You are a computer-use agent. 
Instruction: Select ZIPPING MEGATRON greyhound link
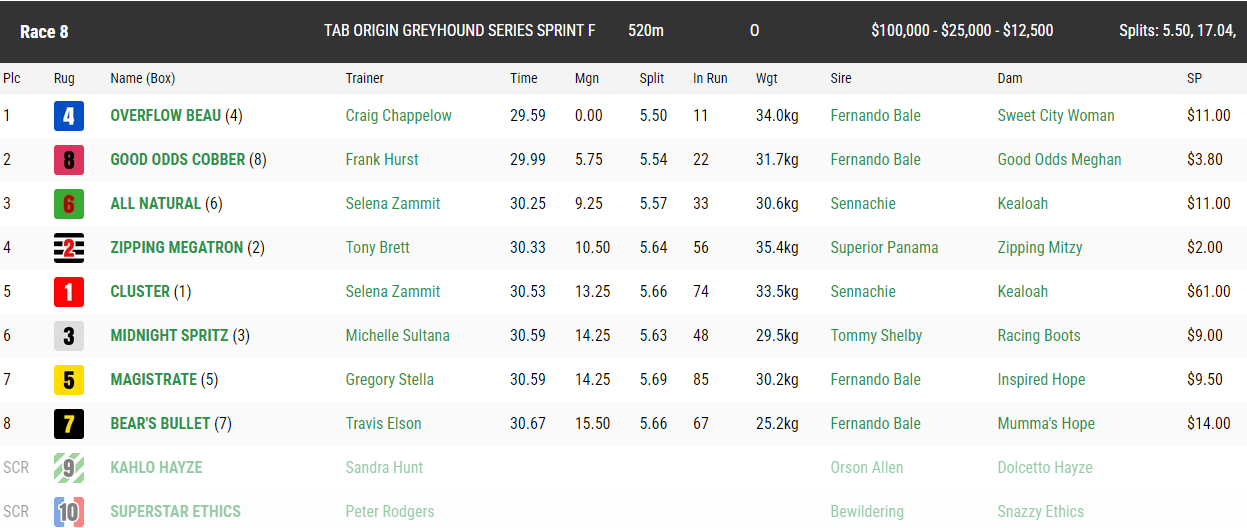[176, 248]
